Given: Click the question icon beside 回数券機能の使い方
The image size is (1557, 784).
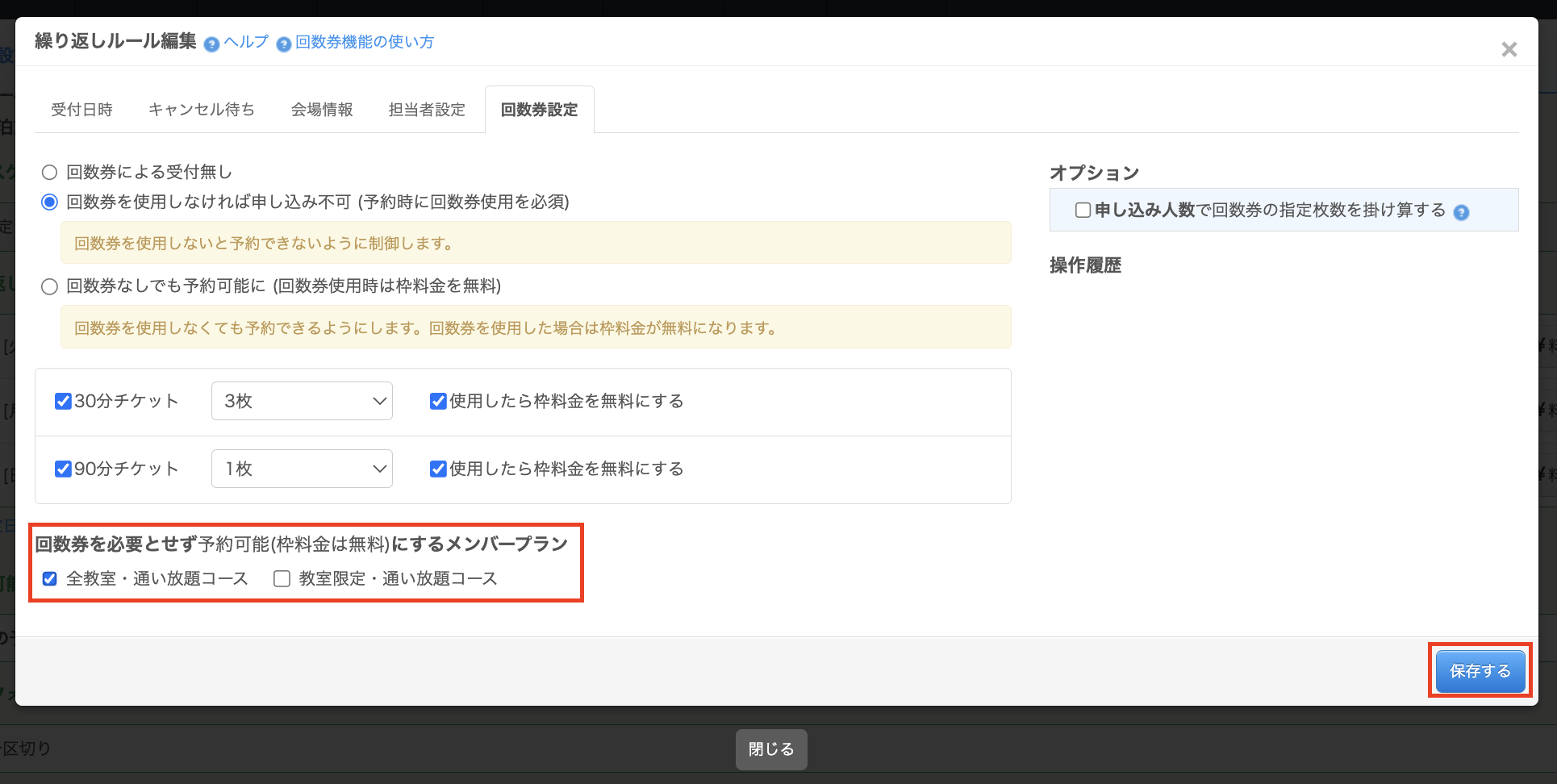Looking at the screenshot, I should point(283,44).
